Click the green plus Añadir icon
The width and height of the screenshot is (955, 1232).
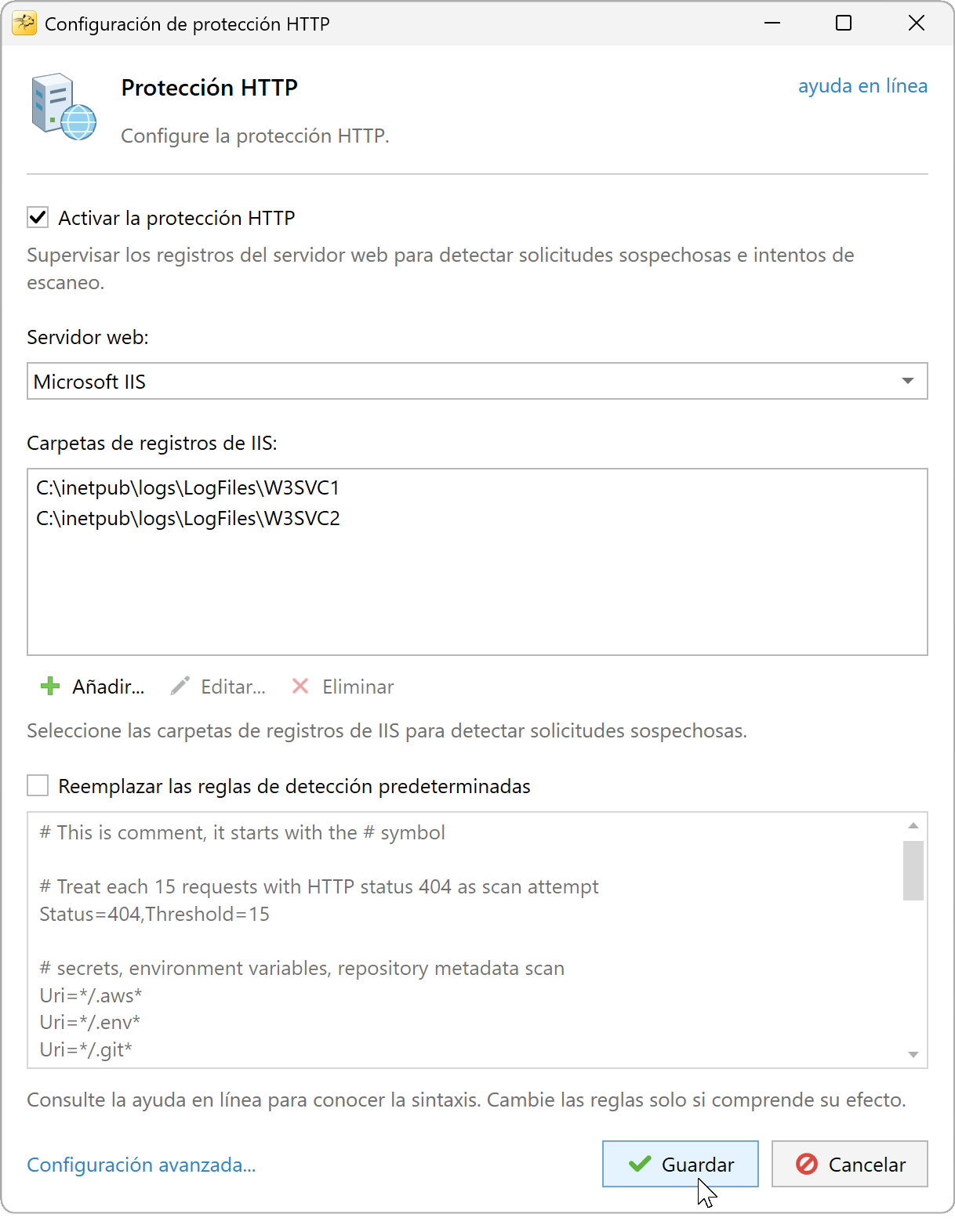[x=50, y=687]
